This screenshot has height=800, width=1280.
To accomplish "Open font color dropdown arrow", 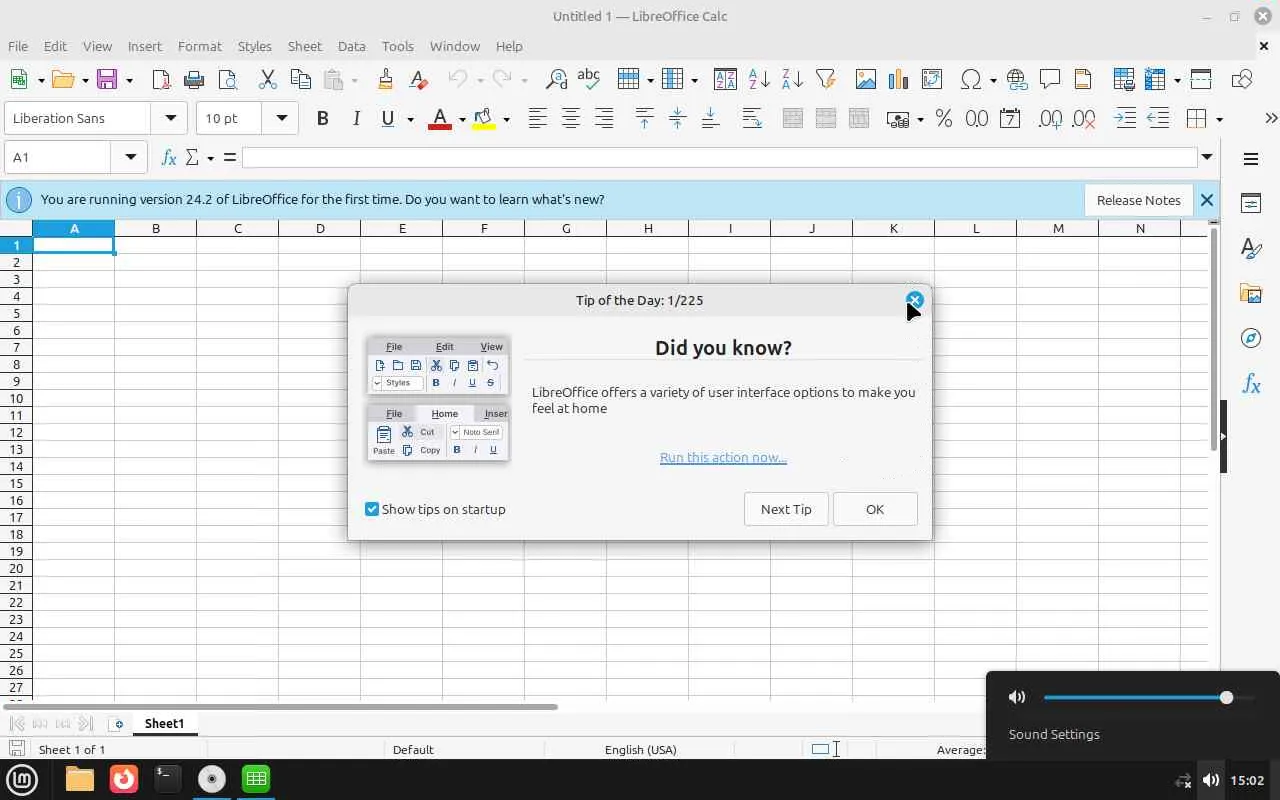I will pos(462,120).
